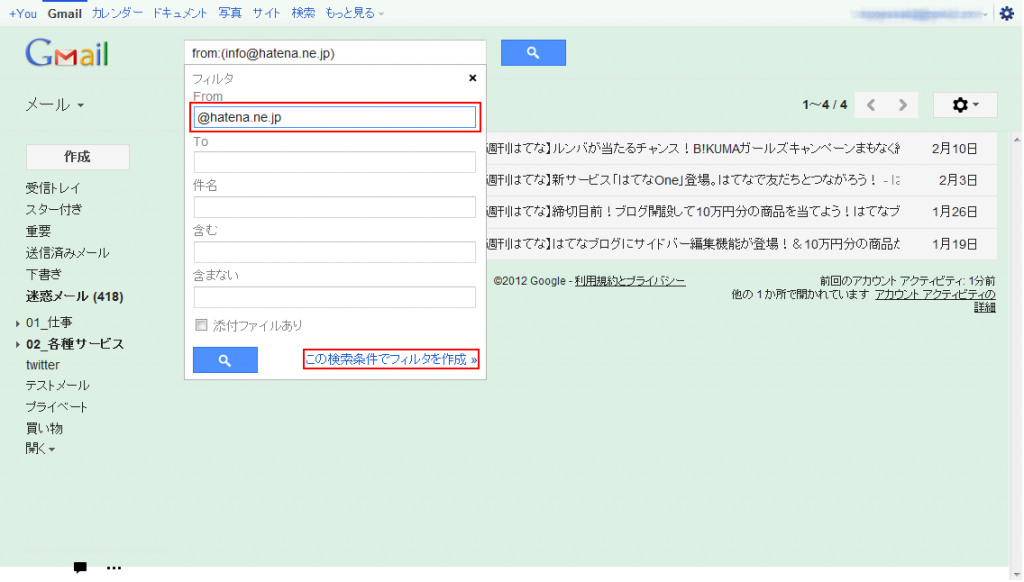The width and height of the screenshot is (1024, 582).
Task: Go to the previous page of messages
Action: pyautogui.click(x=869, y=104)
